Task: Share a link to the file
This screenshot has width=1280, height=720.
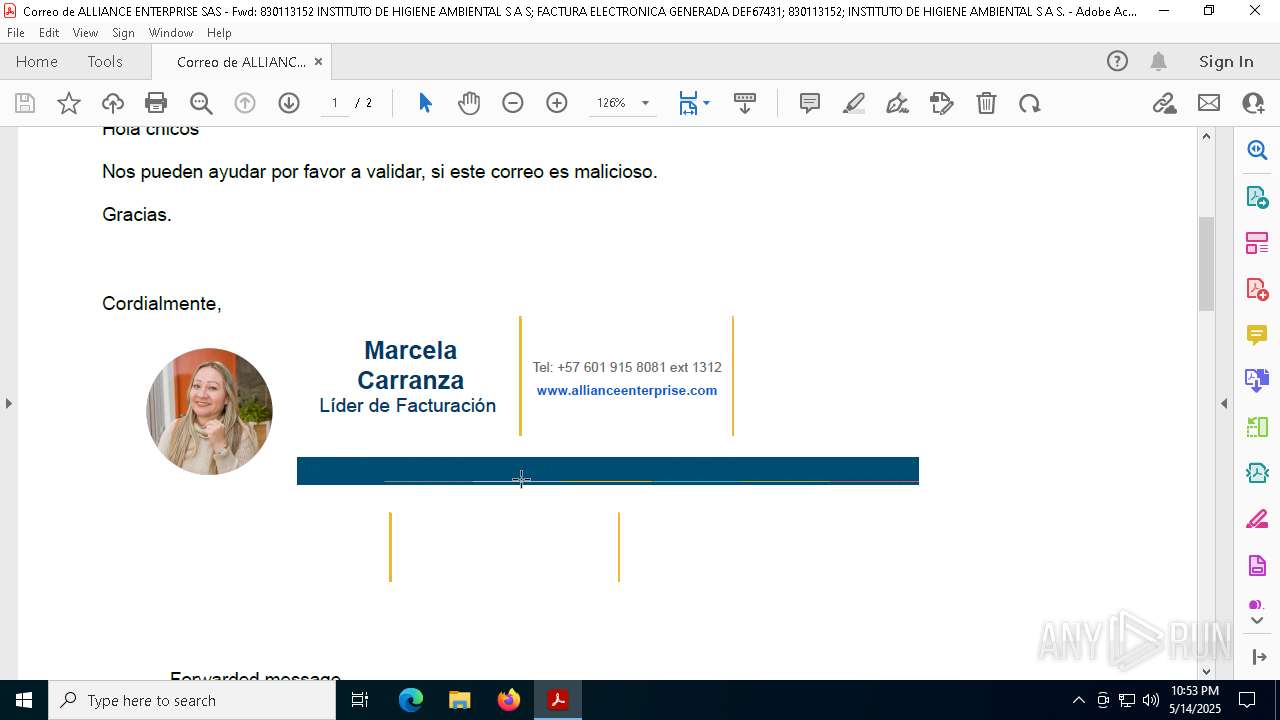Action: tap(1165, 103)
